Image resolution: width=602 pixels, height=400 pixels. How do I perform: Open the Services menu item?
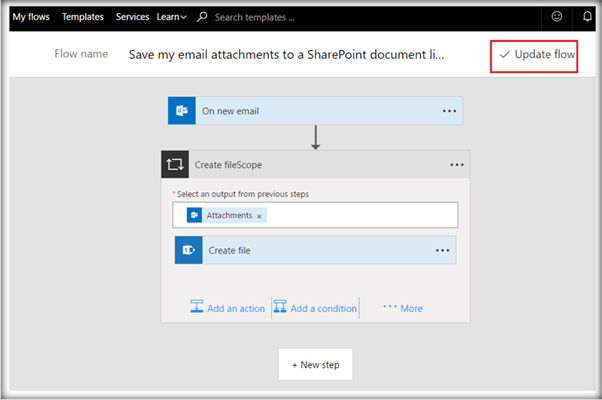click(x=132, y=17)
